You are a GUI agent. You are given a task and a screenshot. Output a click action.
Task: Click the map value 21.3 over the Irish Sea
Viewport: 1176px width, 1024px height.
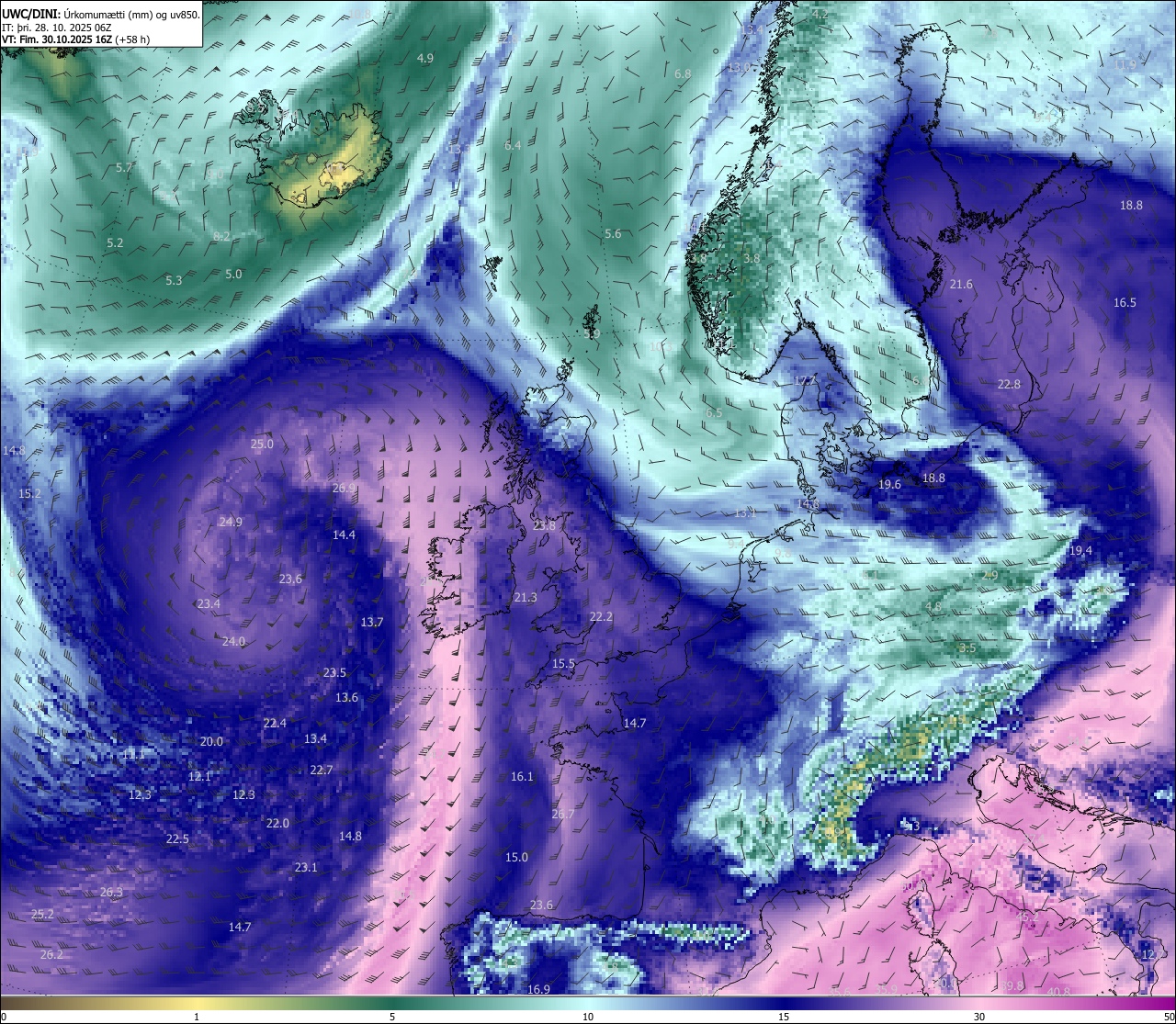pos(526,597)
